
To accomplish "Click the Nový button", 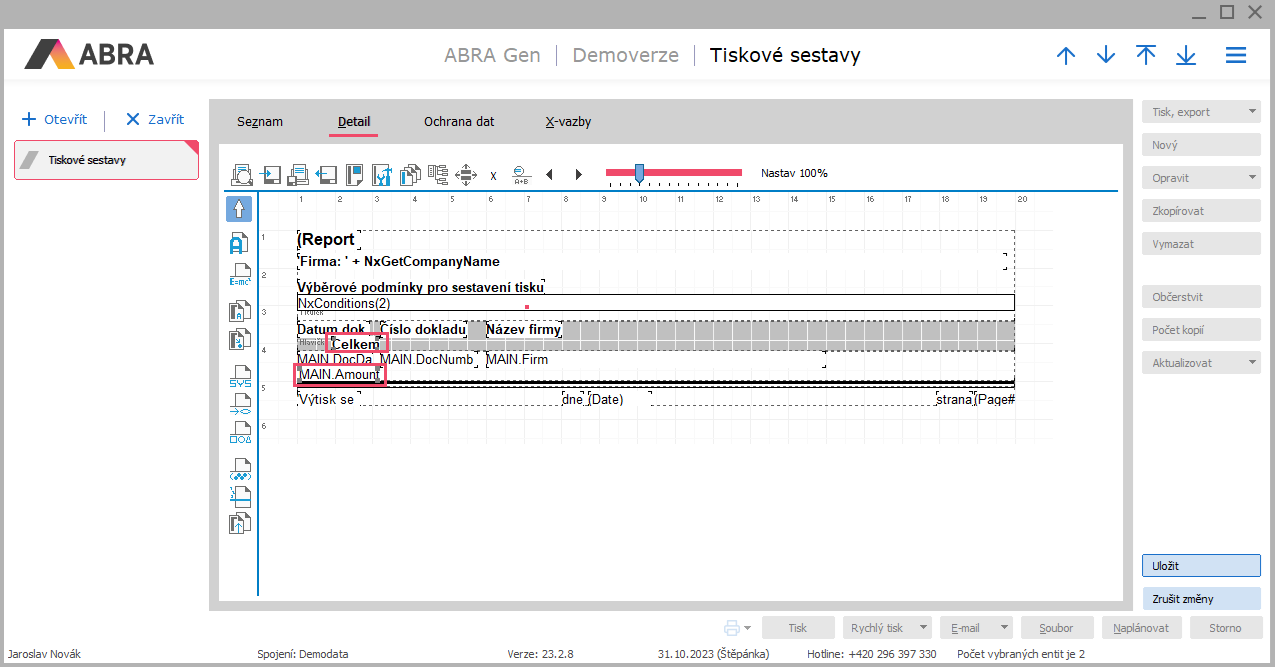I will 1201,145.
